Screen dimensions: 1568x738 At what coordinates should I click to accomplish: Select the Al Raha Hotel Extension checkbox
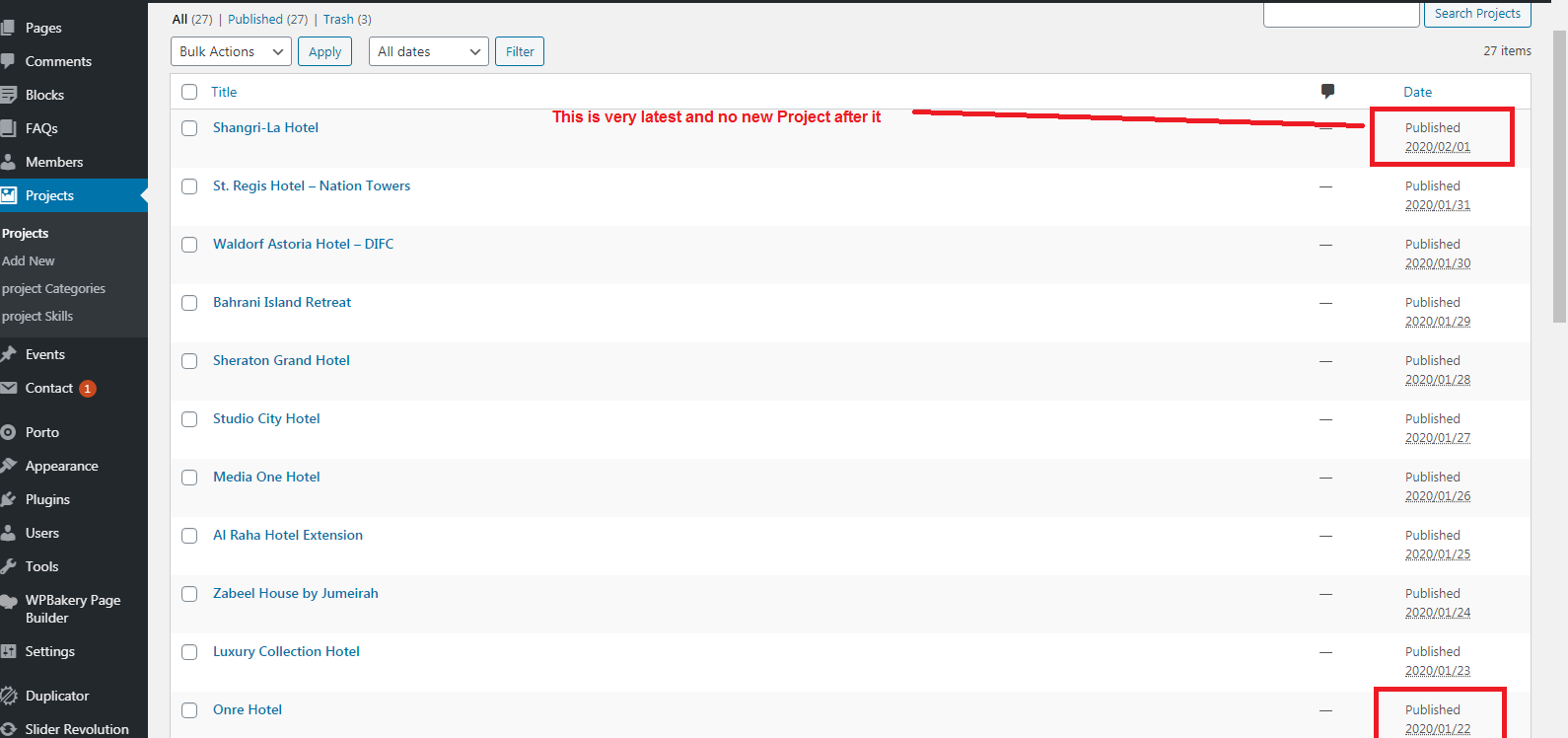(x=189, y=536)
